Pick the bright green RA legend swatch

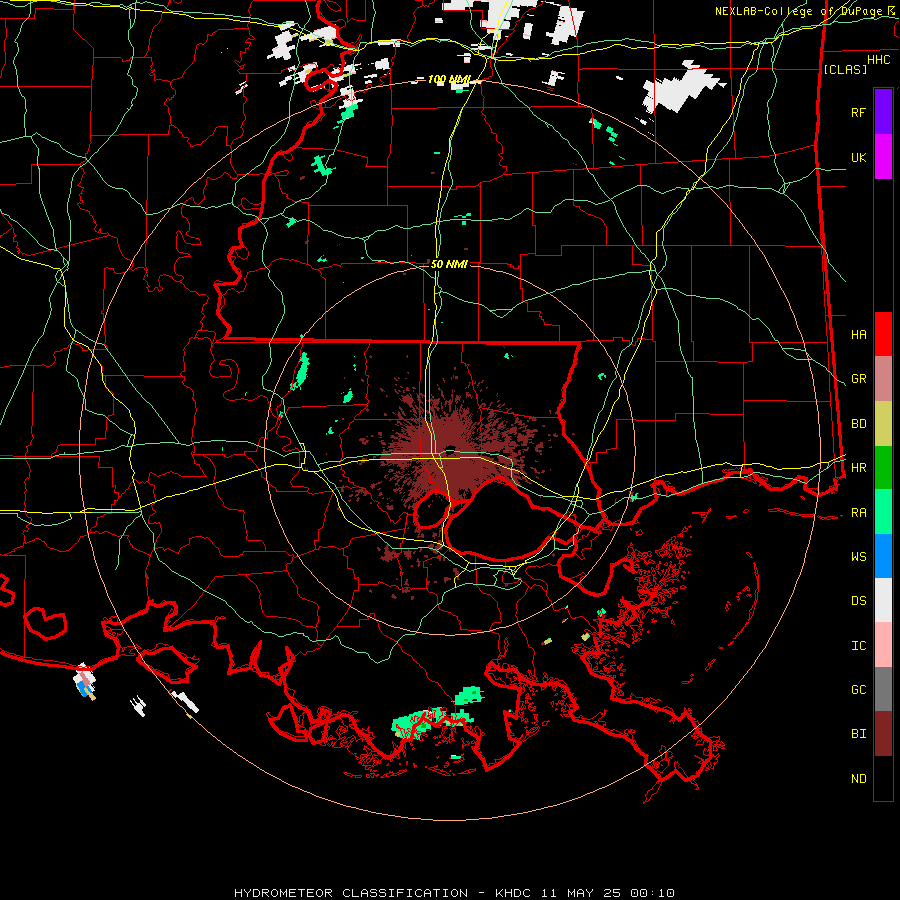pos(883,512)
